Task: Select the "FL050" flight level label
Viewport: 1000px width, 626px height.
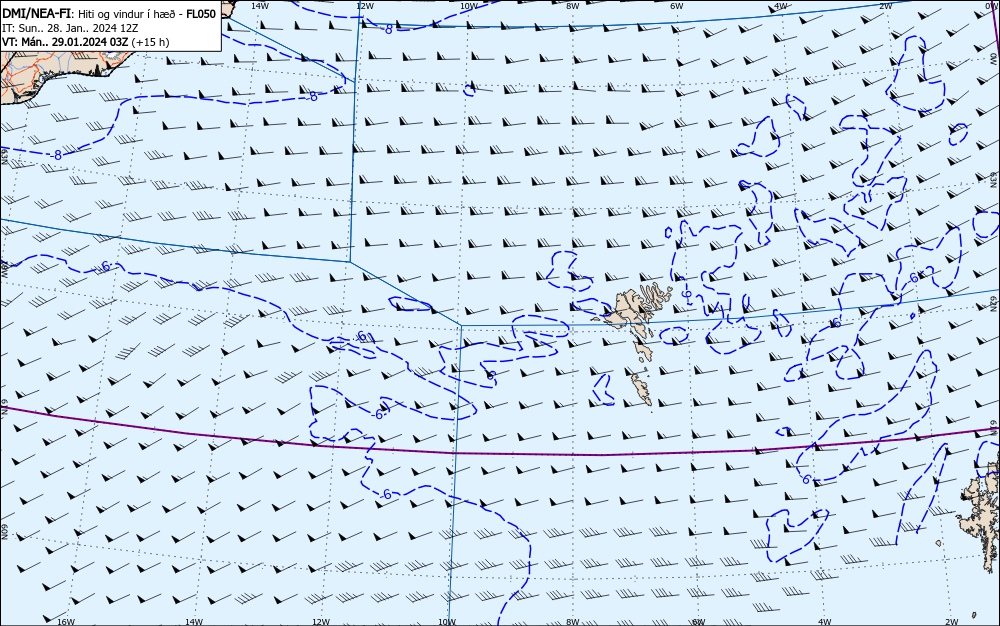Action: (x=201, y=14)
